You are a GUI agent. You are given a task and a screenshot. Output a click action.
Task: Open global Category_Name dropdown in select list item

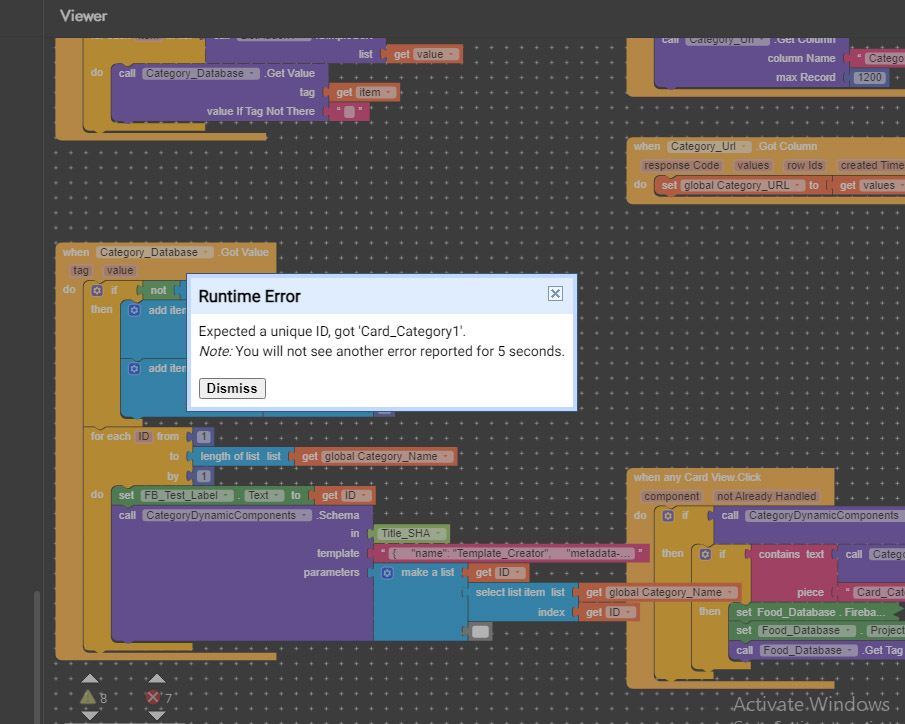(x=730, y=592)
